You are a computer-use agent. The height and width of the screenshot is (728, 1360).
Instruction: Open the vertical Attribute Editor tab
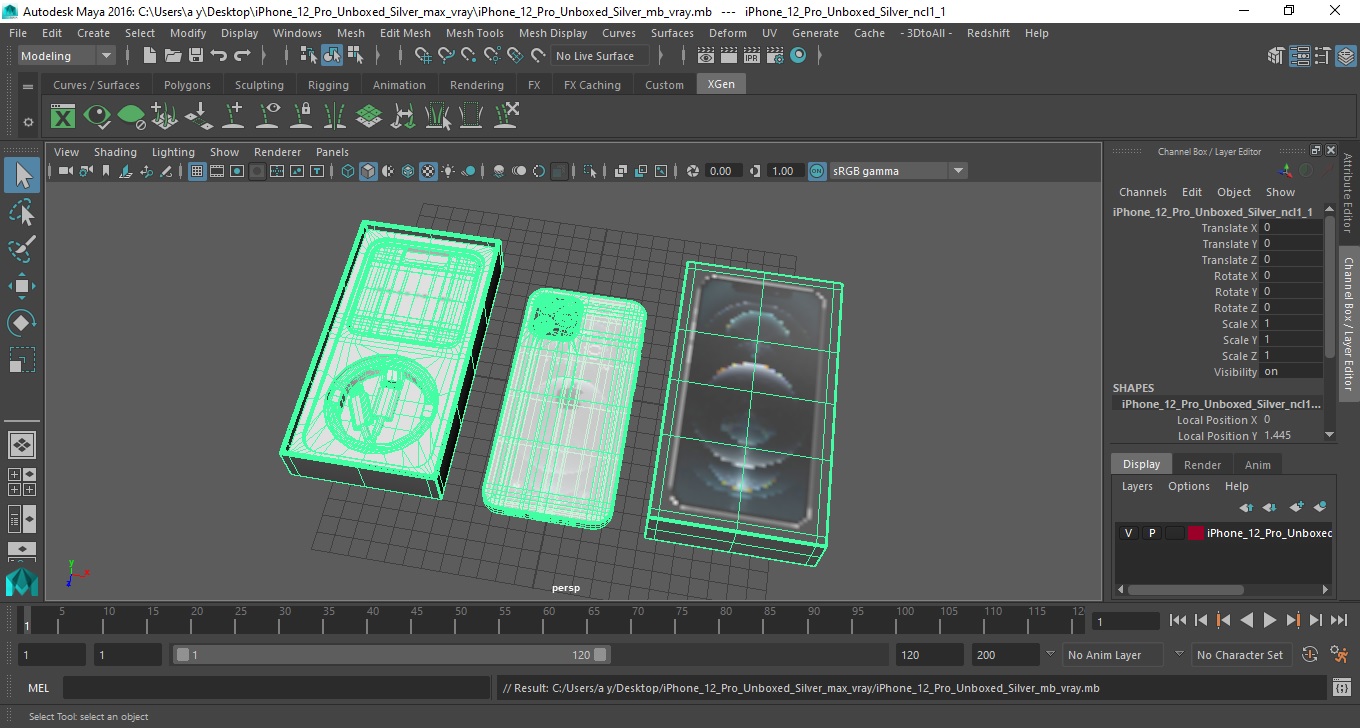point(1348,193)
